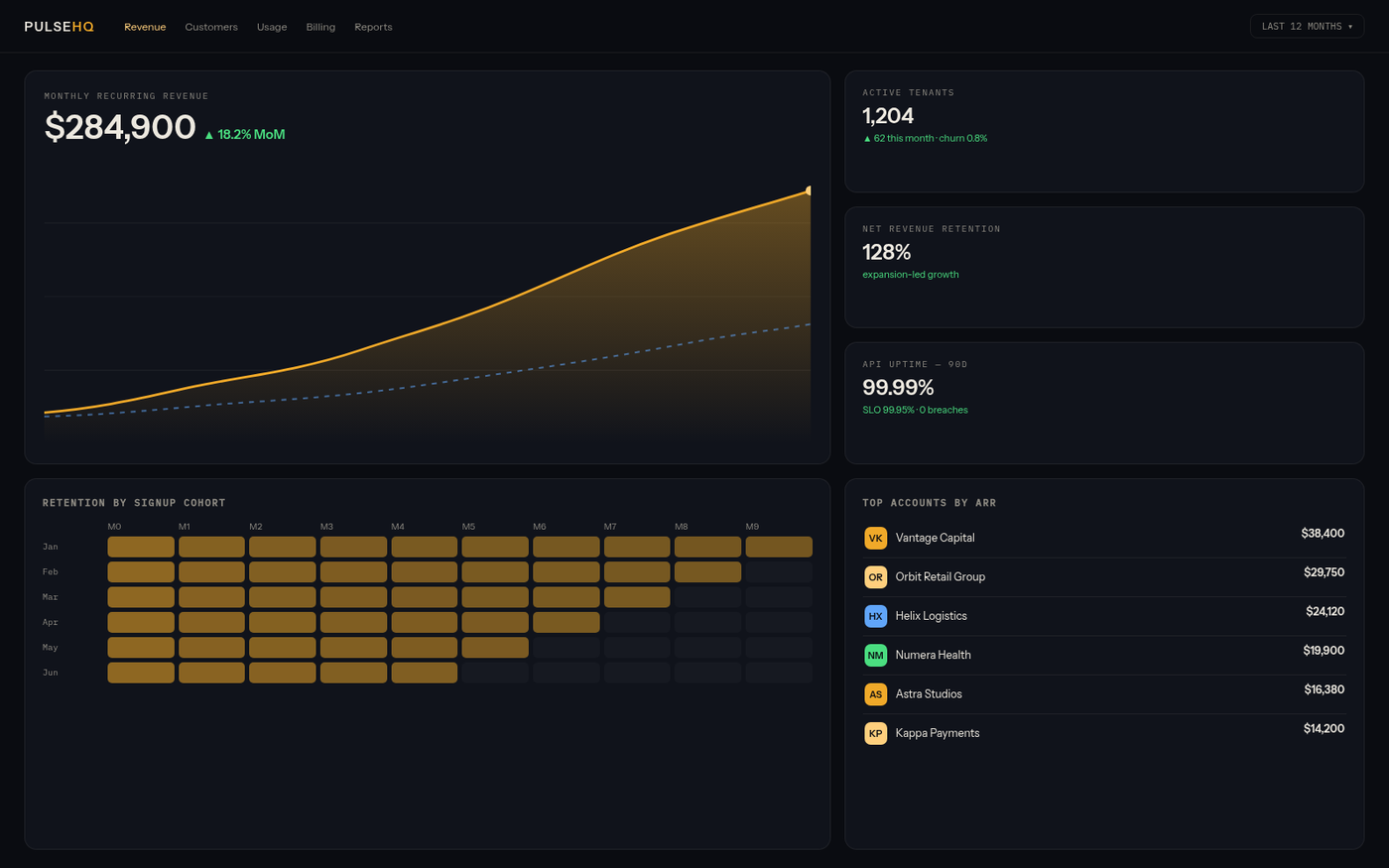Viewport: 1389px width, 868px height.
Task: Click the NM avatar for Numera Health
Action: click(x=875, y=655)
